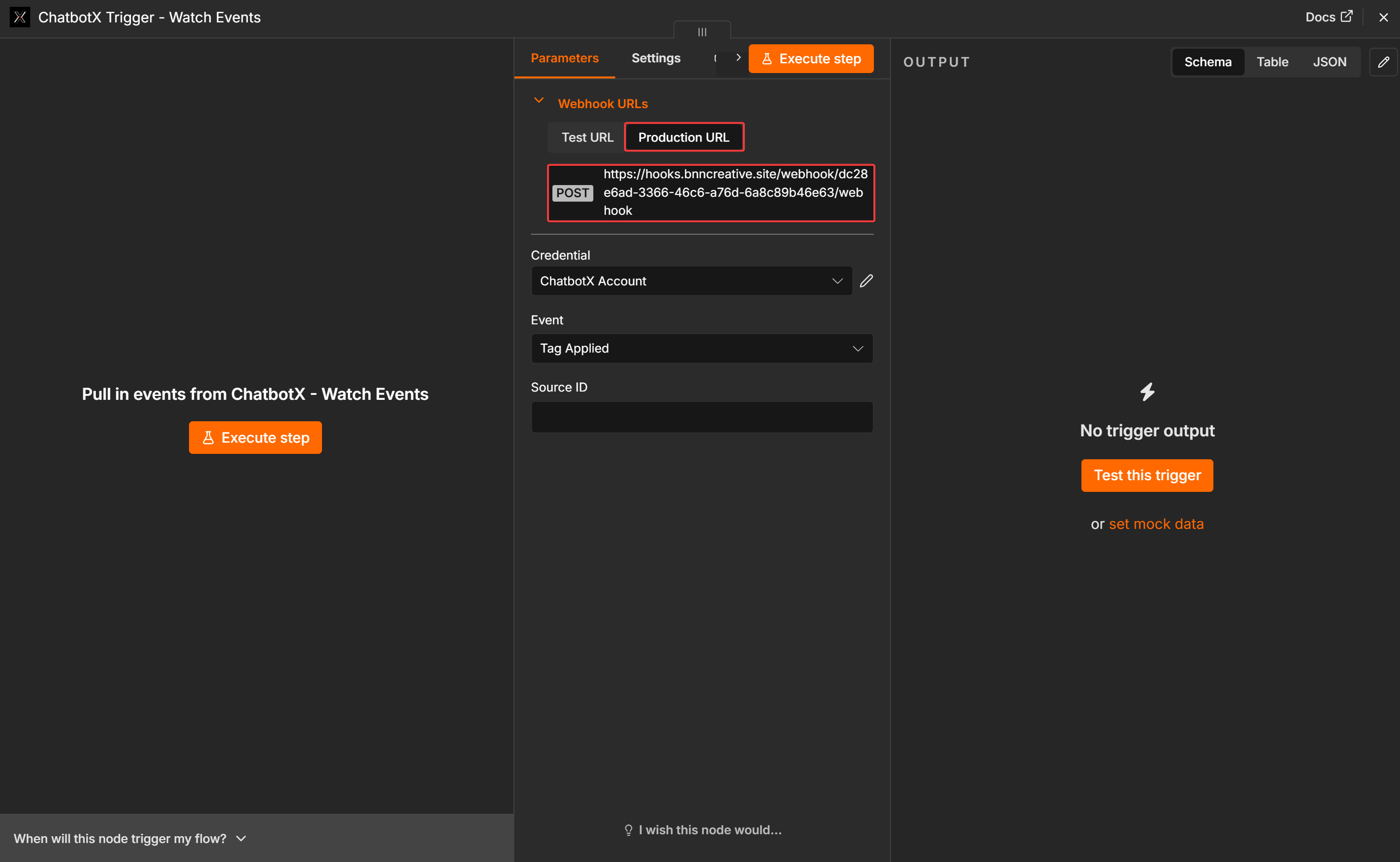Click Execute step in the left panel
1400x862 pixels.
pos(255,438)
